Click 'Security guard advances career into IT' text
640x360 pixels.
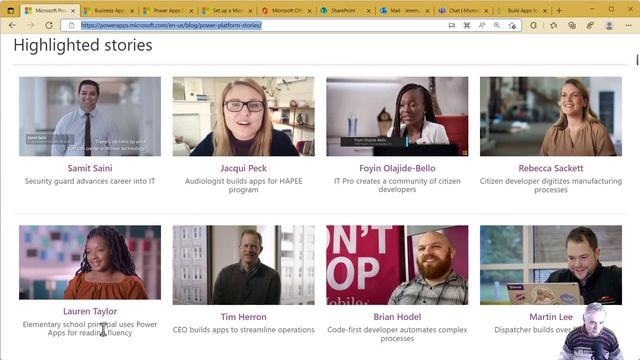[x=90, y=181]
